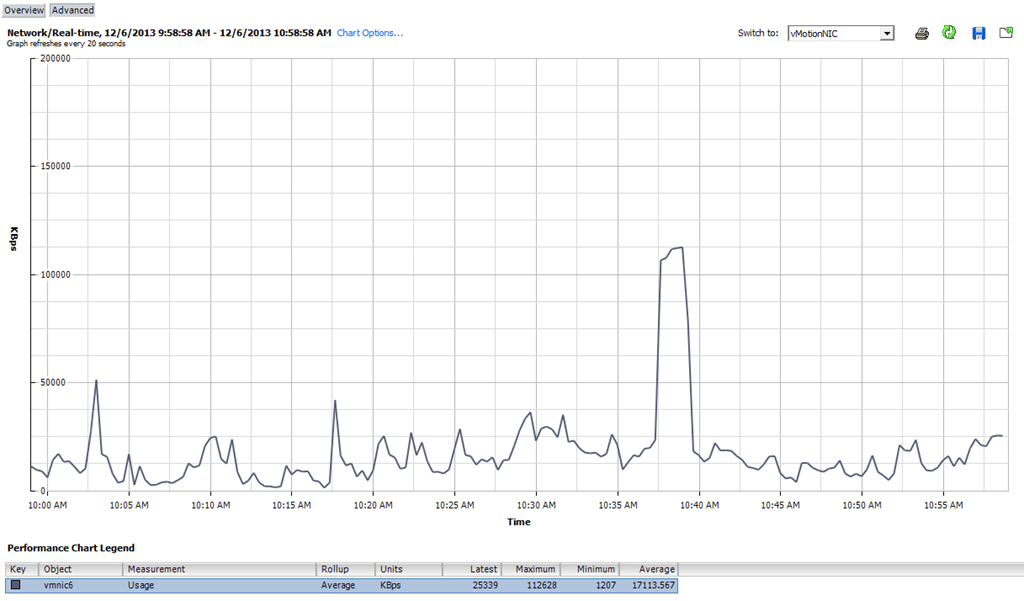
Task: Sort by the Units column header
Action: 409,569
